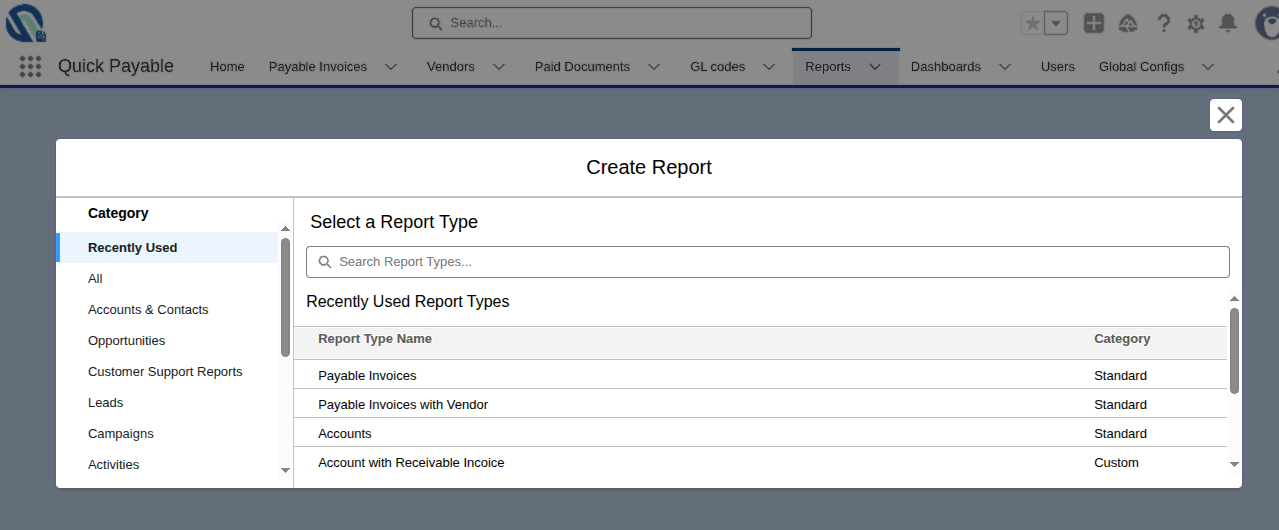
Task: Open the App Launcher grid icon
Action: [x=30, y=67]
